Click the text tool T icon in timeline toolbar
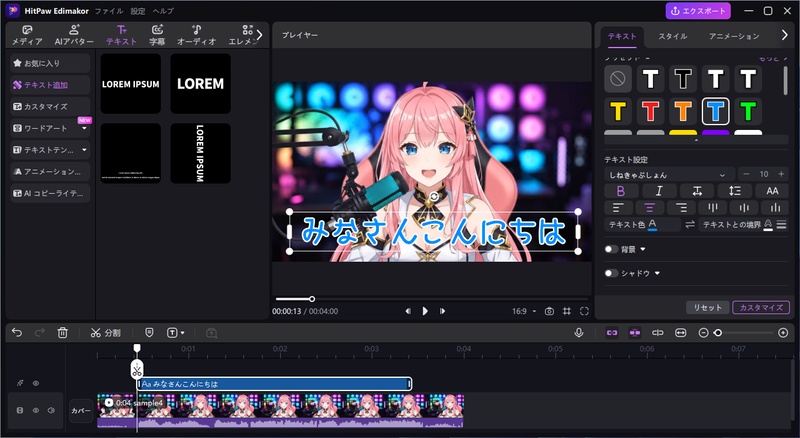Viewport: 800px width, 438px height. (172, 333)
